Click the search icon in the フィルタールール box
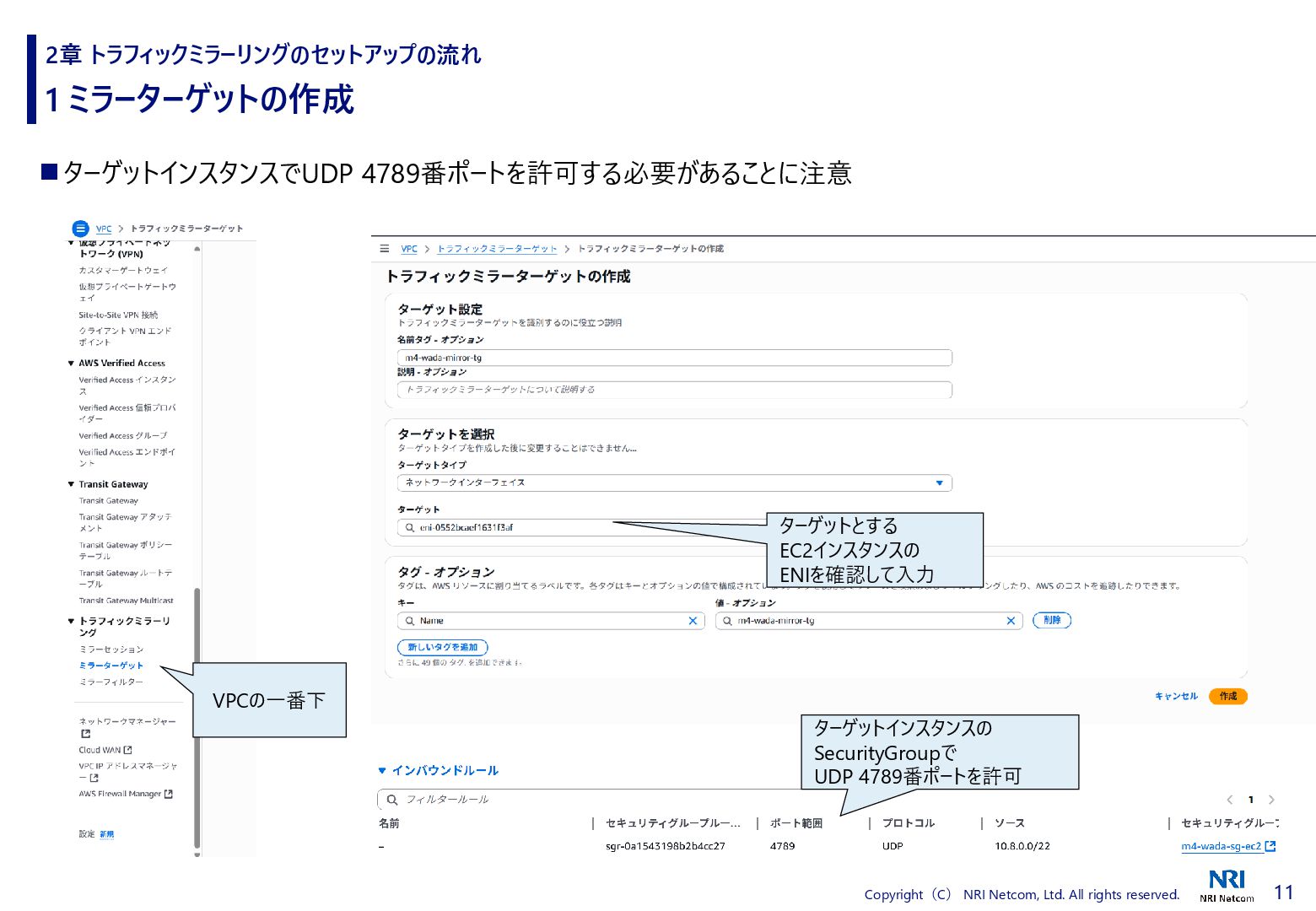Image resolution: width=1316 pixels, height=911 pixels. tap(391, 800)
